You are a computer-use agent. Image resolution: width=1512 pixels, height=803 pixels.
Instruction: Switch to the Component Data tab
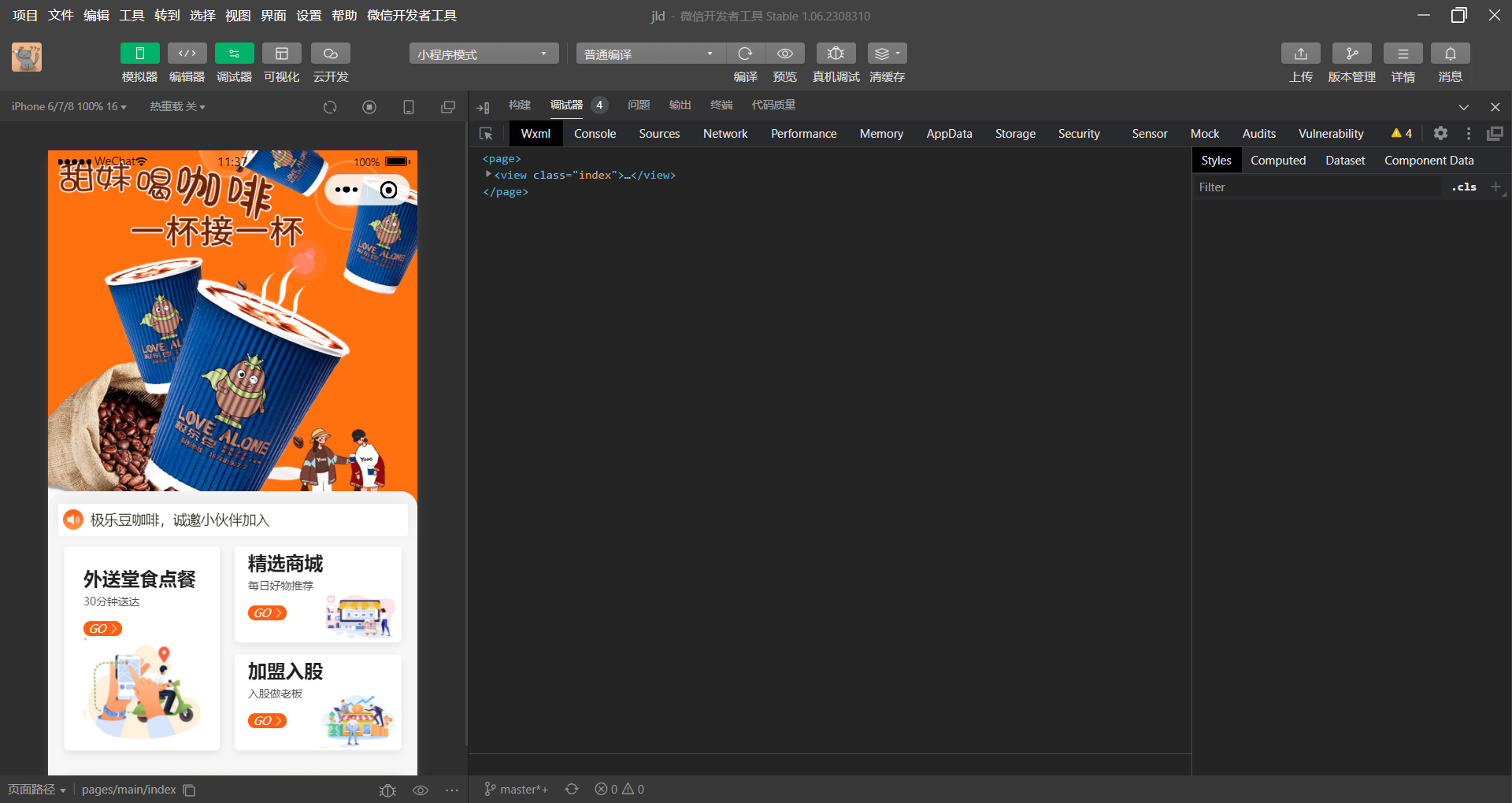(1429, 161)
